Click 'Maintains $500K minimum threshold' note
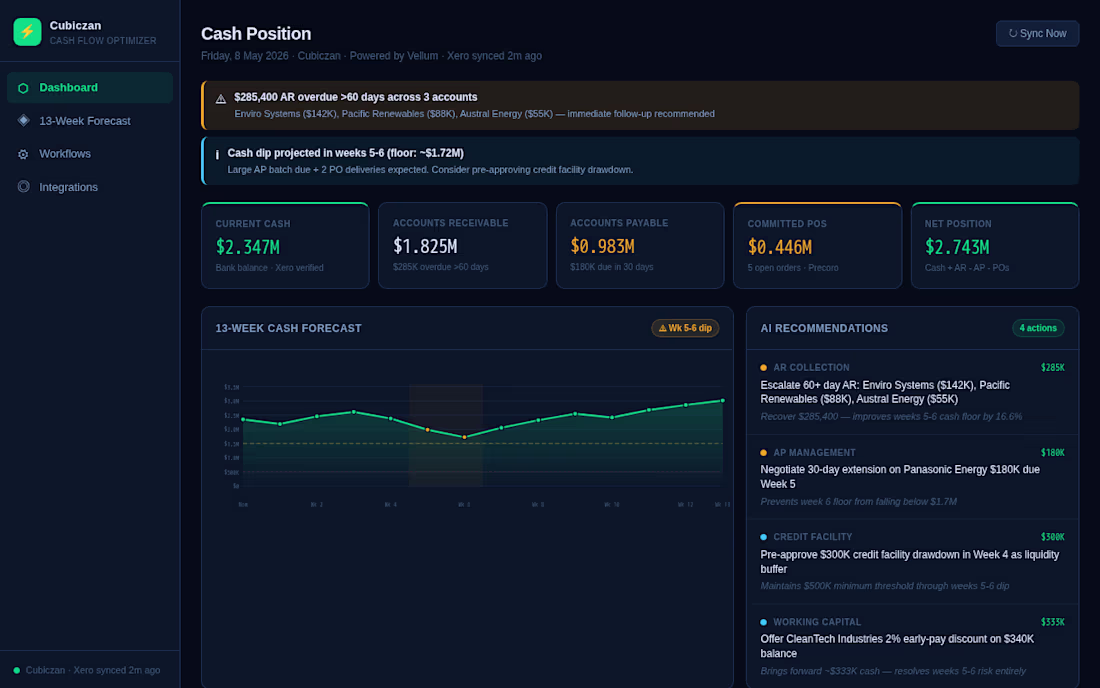Screen dimensions: 1100x688 tap(885, 586)
